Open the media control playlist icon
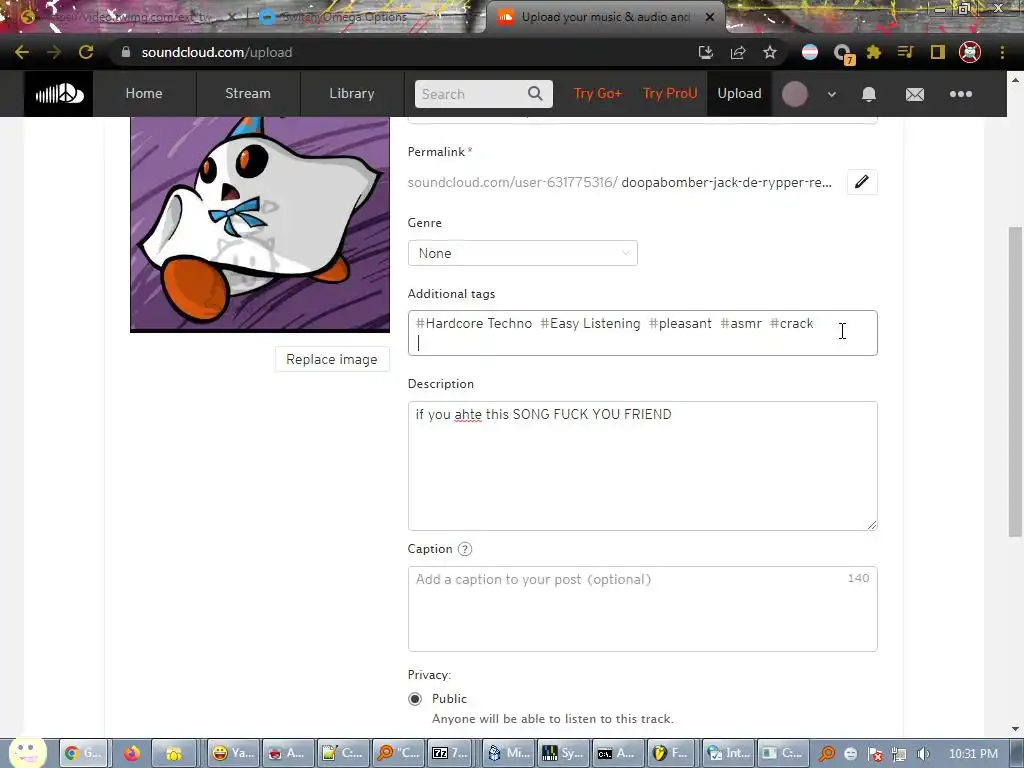 905,52
